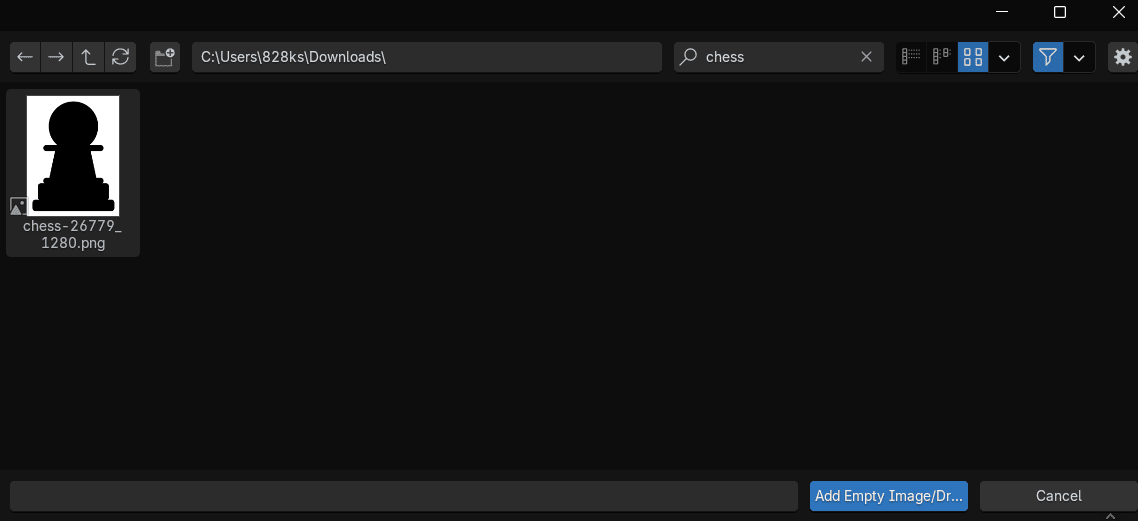
Task: Clear the 'chess' search text
Action: click(x=866, y=57)
